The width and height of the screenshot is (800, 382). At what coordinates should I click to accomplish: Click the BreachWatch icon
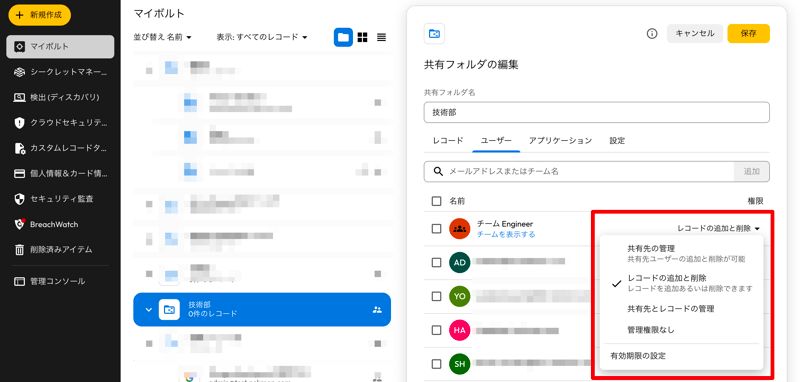[19, 224]
